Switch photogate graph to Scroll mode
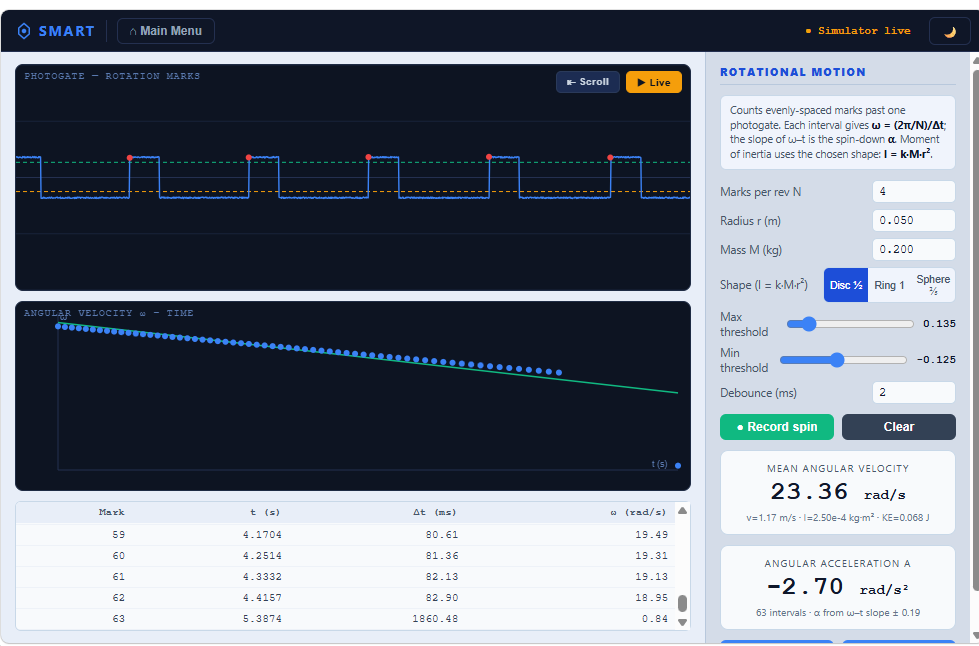 [588, 82]
